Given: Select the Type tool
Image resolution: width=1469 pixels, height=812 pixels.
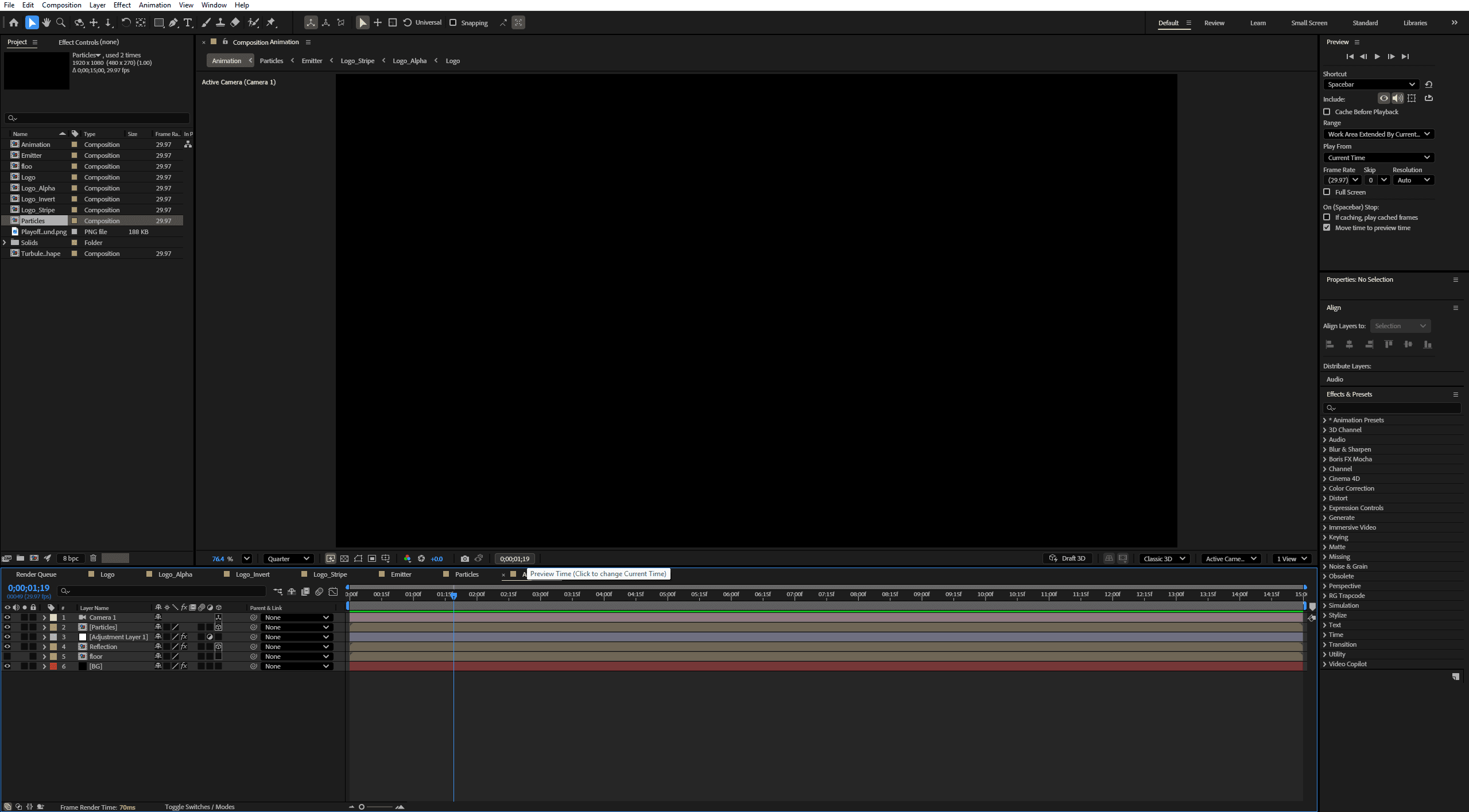Looking at the screenshot, I should [x=188, y=22].
